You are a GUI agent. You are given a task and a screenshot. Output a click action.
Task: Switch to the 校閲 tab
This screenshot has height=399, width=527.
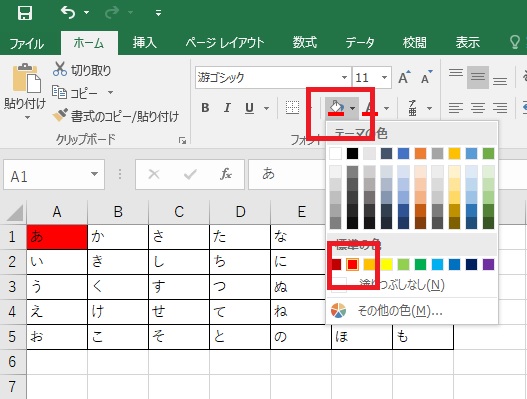[414, 43]
